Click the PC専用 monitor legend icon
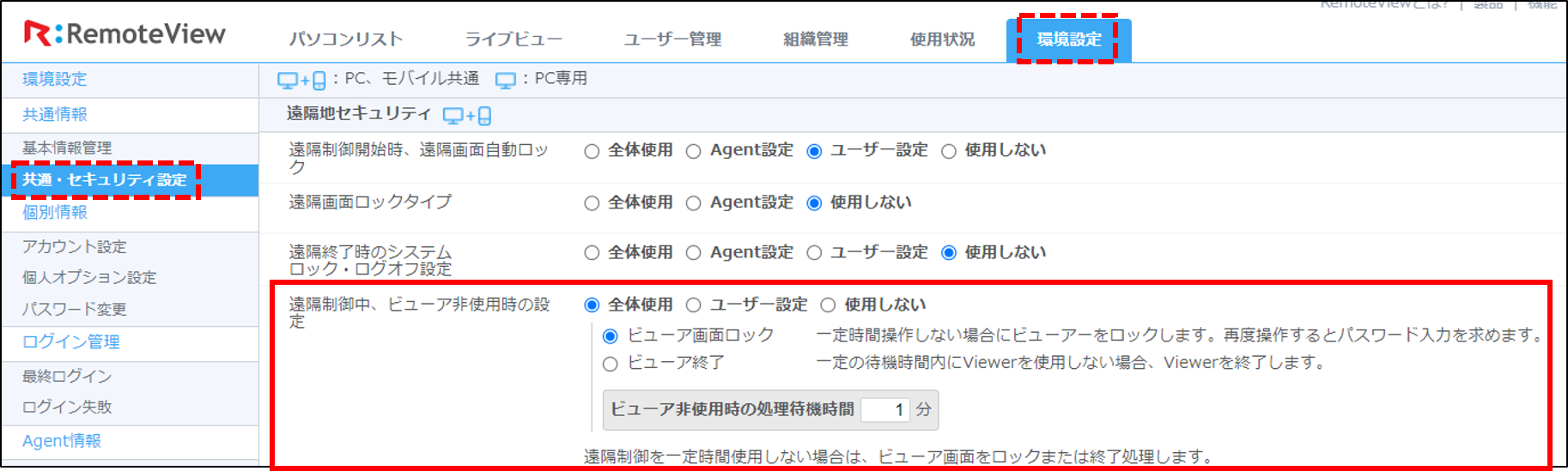 tap(506, 80)
